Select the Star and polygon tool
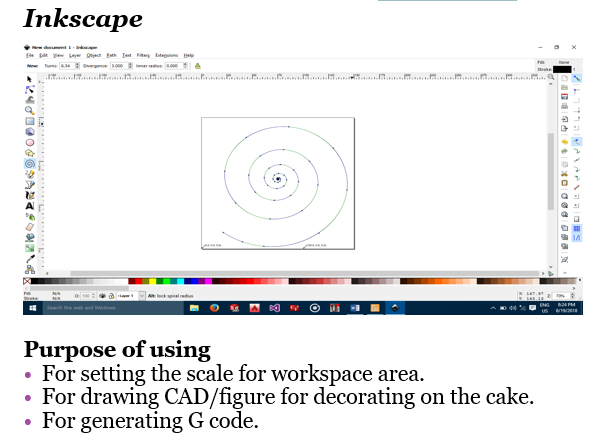The image size is (610, 444). [30, 153]
